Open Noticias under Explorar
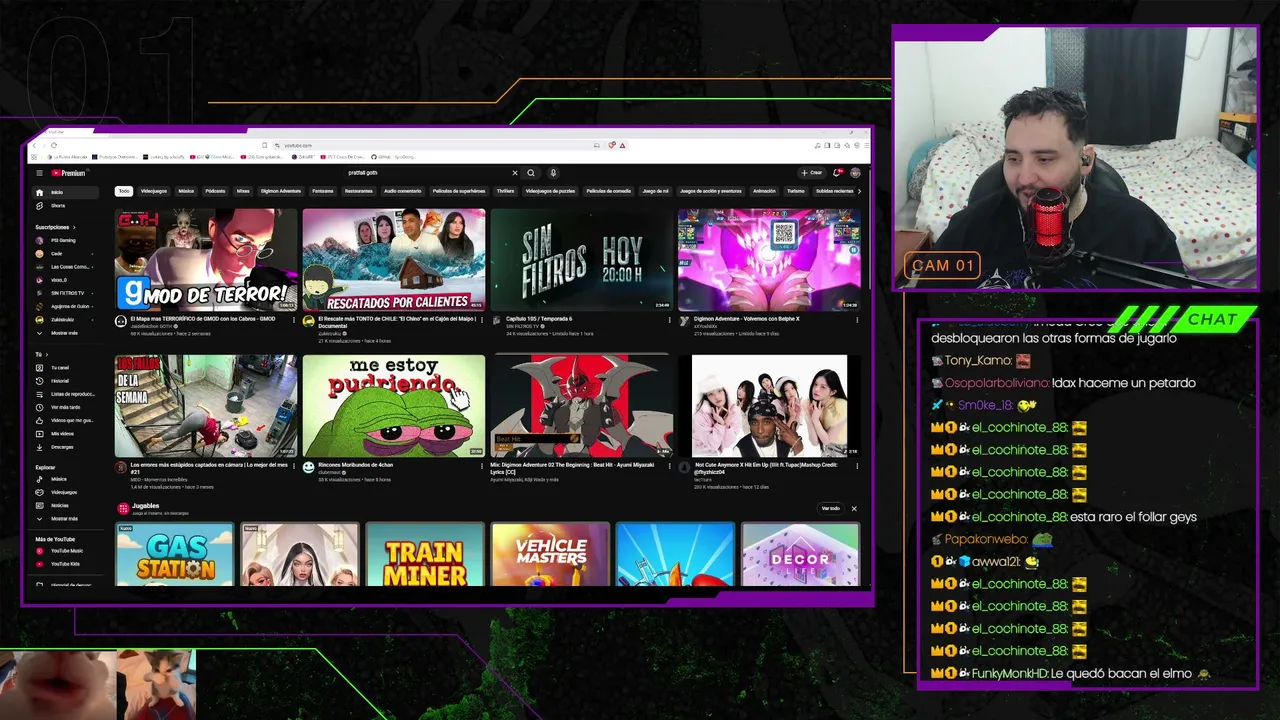The image size is (1280, 720). click(x=66, y=505)
